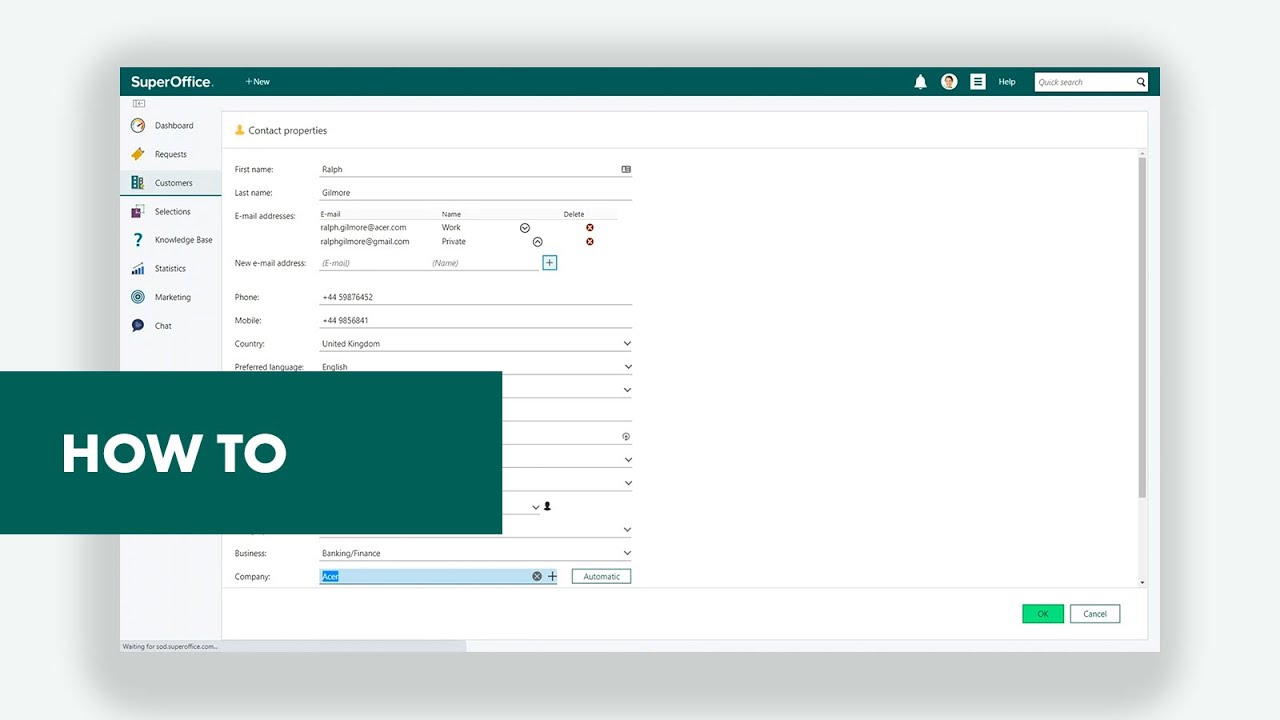
Task: Click the Quick search magnifier icon
Action: pos(1140,82)
